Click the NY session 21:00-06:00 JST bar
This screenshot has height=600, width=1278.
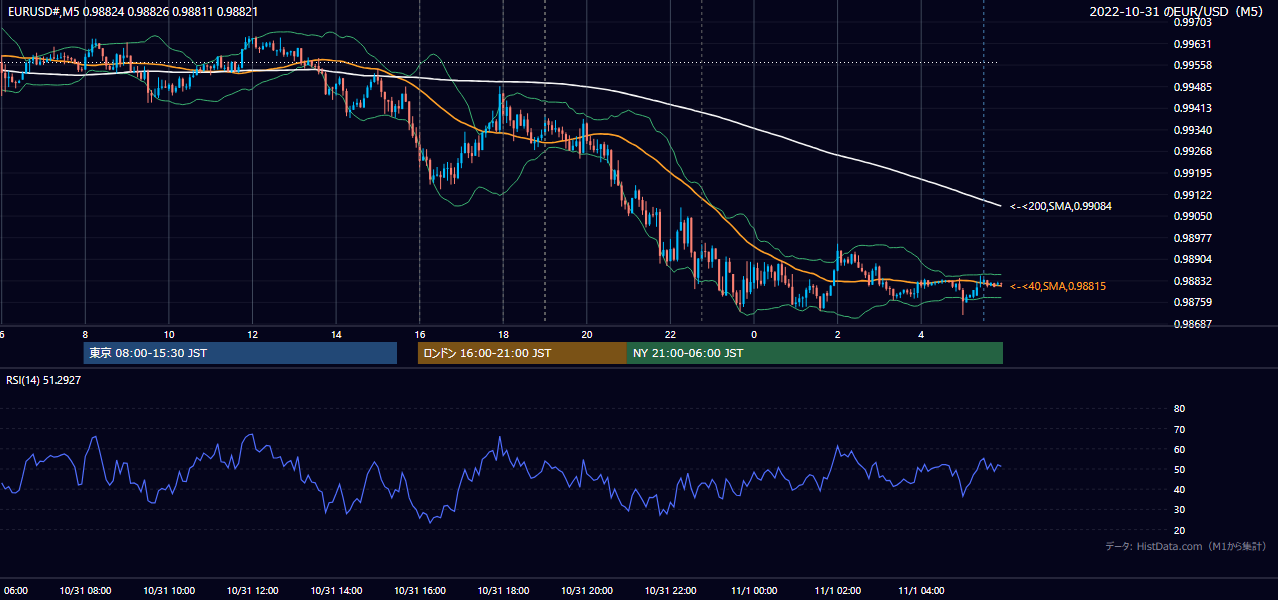[x=815, y=353]
